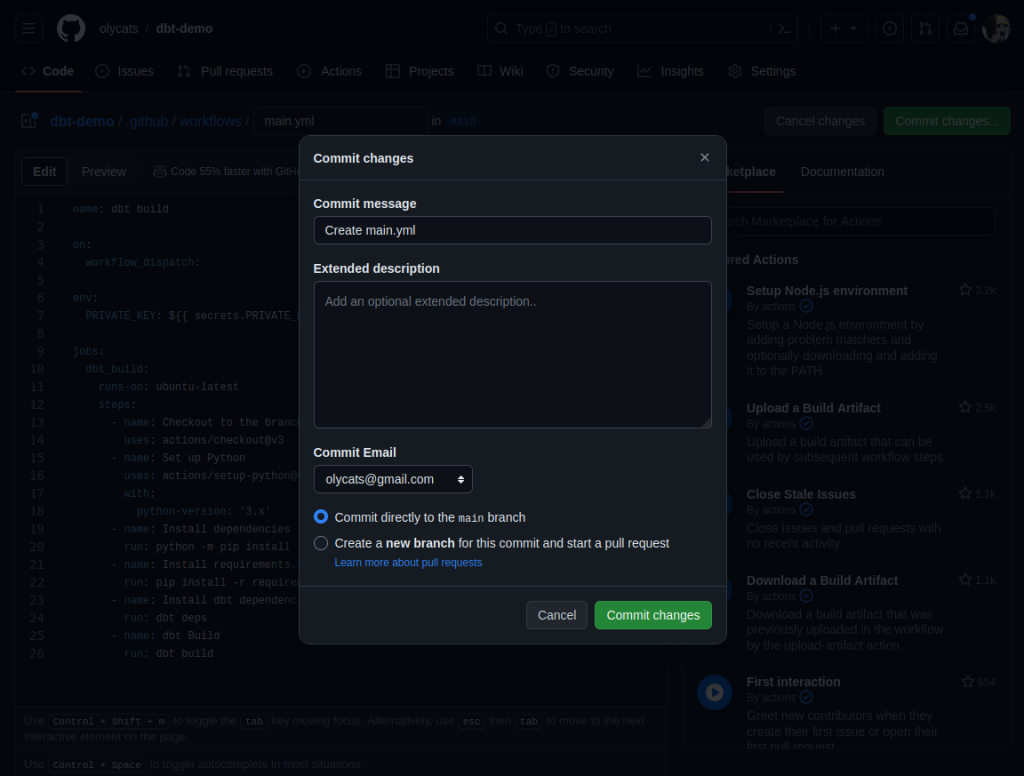Star Download a Build Artifact action
Image resolution: width=1024 pixels, height=776 pixels.
coord(965,580)
